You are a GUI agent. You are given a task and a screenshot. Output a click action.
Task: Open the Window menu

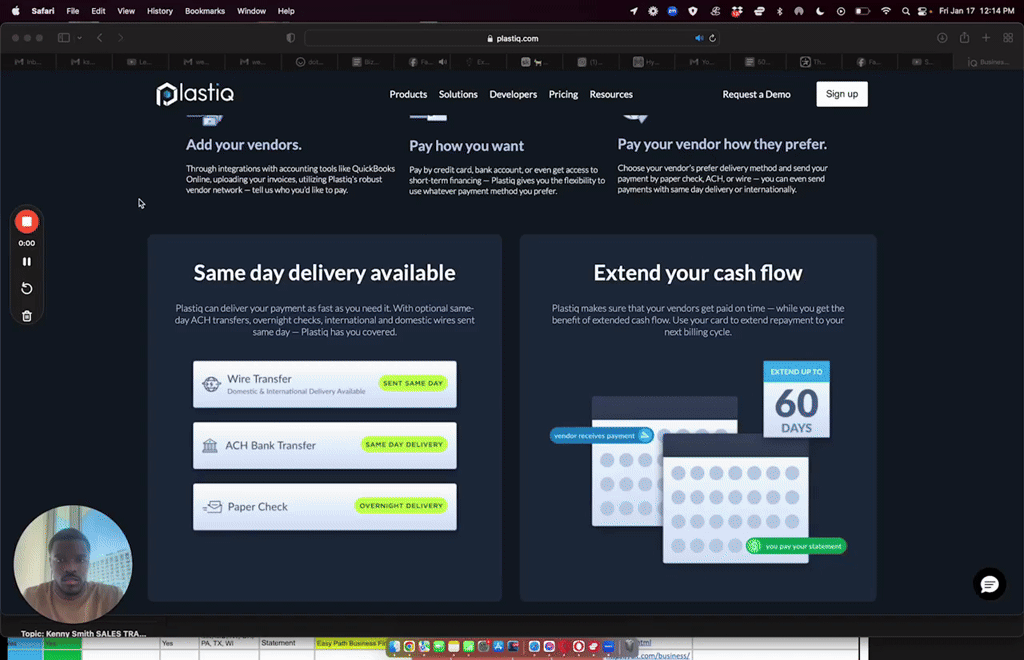(251, 11)
